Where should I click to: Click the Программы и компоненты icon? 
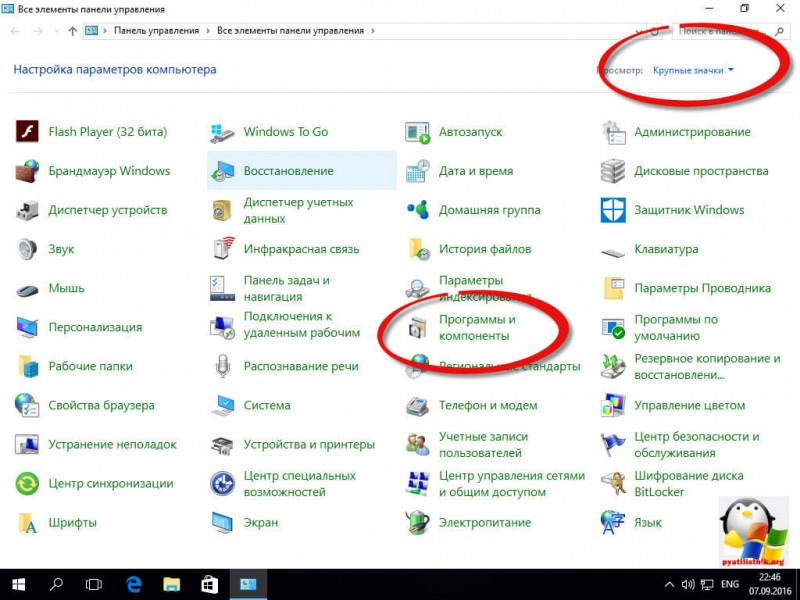(417, 328)
